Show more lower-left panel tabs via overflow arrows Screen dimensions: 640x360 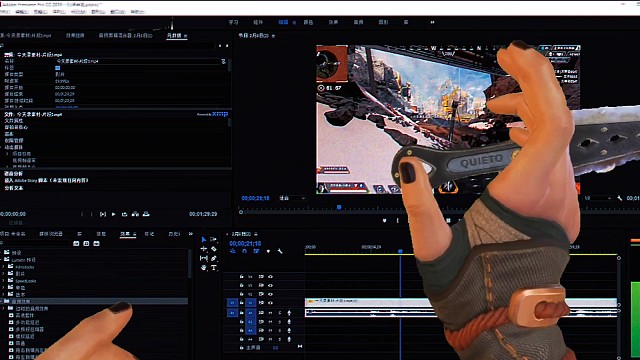[x=191, y=234]
